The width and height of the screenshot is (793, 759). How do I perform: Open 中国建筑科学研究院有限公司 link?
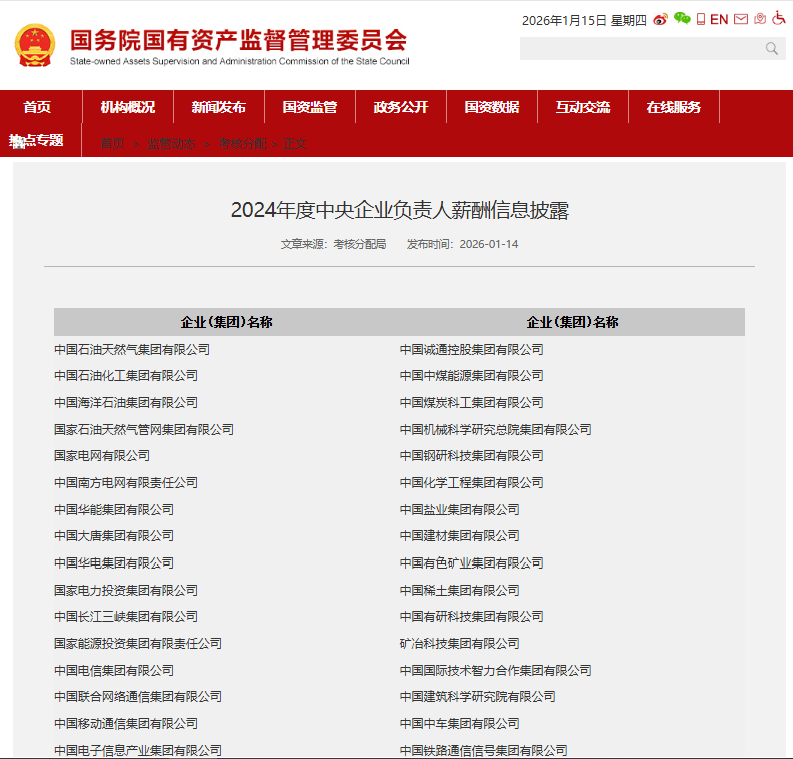(477, 696)
